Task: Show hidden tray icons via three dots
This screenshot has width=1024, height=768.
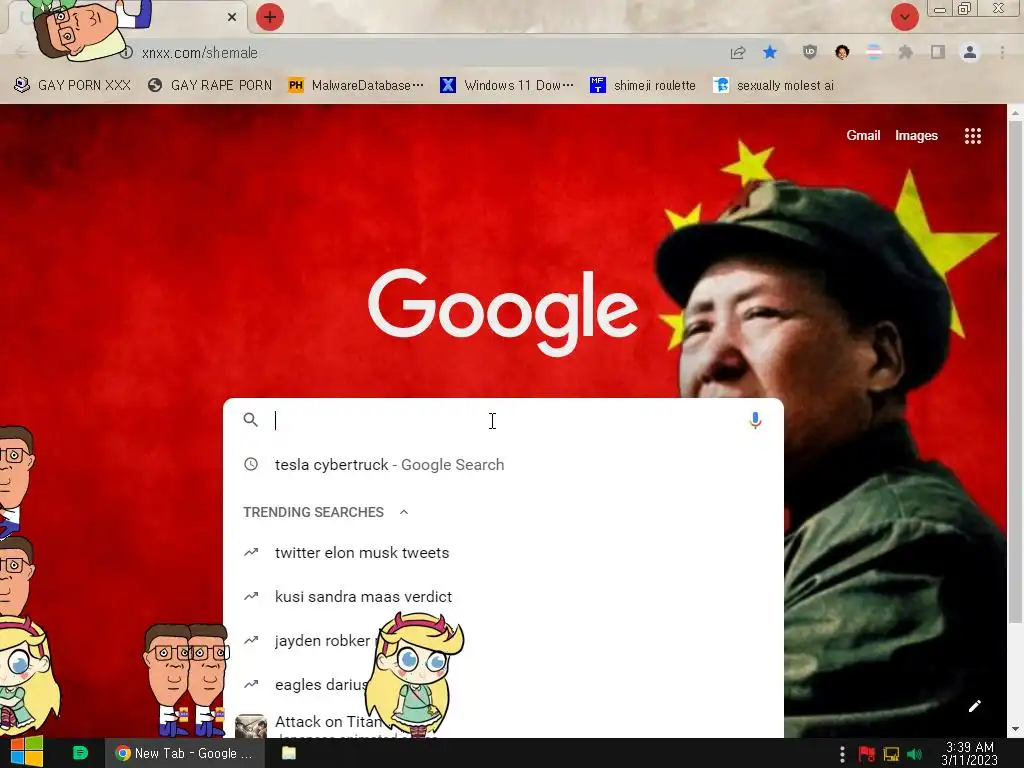Action: (842, 754)
